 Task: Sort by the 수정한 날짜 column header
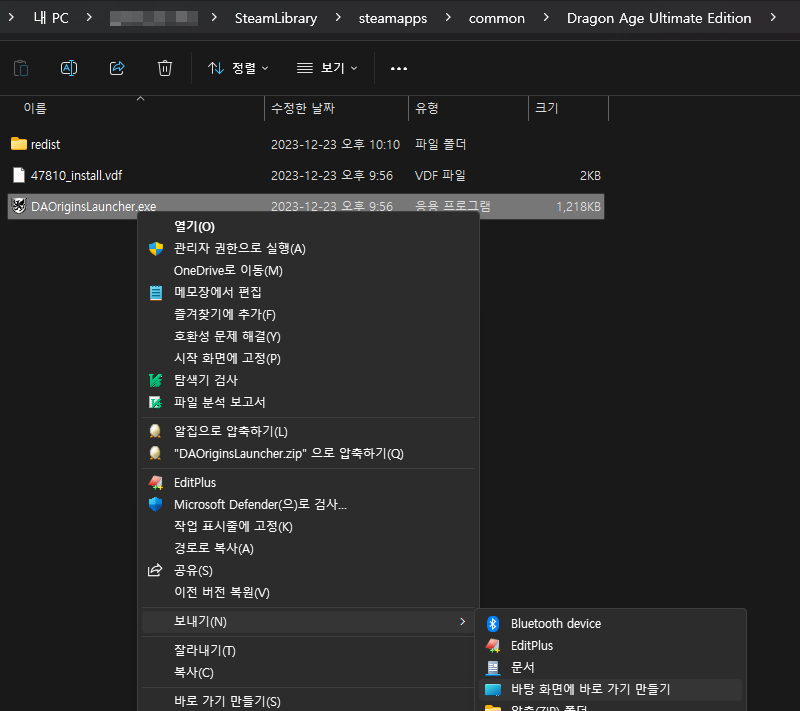coord(336,108)
